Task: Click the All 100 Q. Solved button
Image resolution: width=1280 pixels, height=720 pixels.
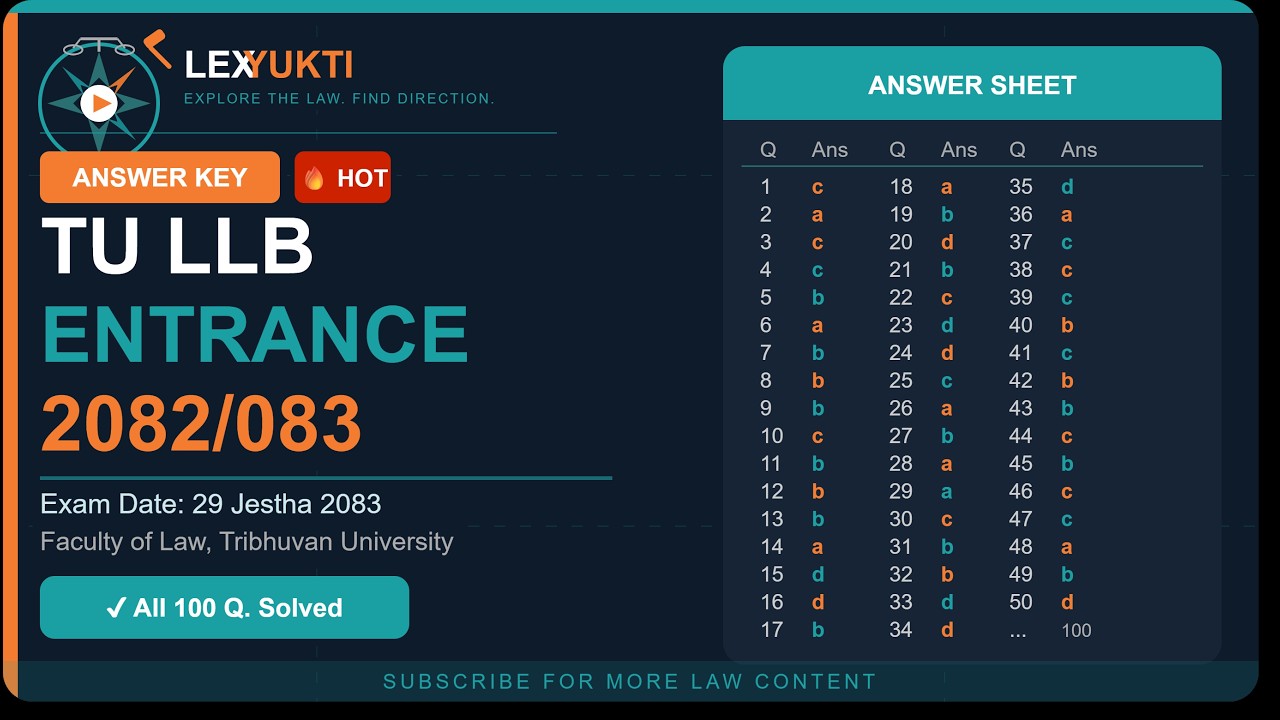Action: coord(224,607)
